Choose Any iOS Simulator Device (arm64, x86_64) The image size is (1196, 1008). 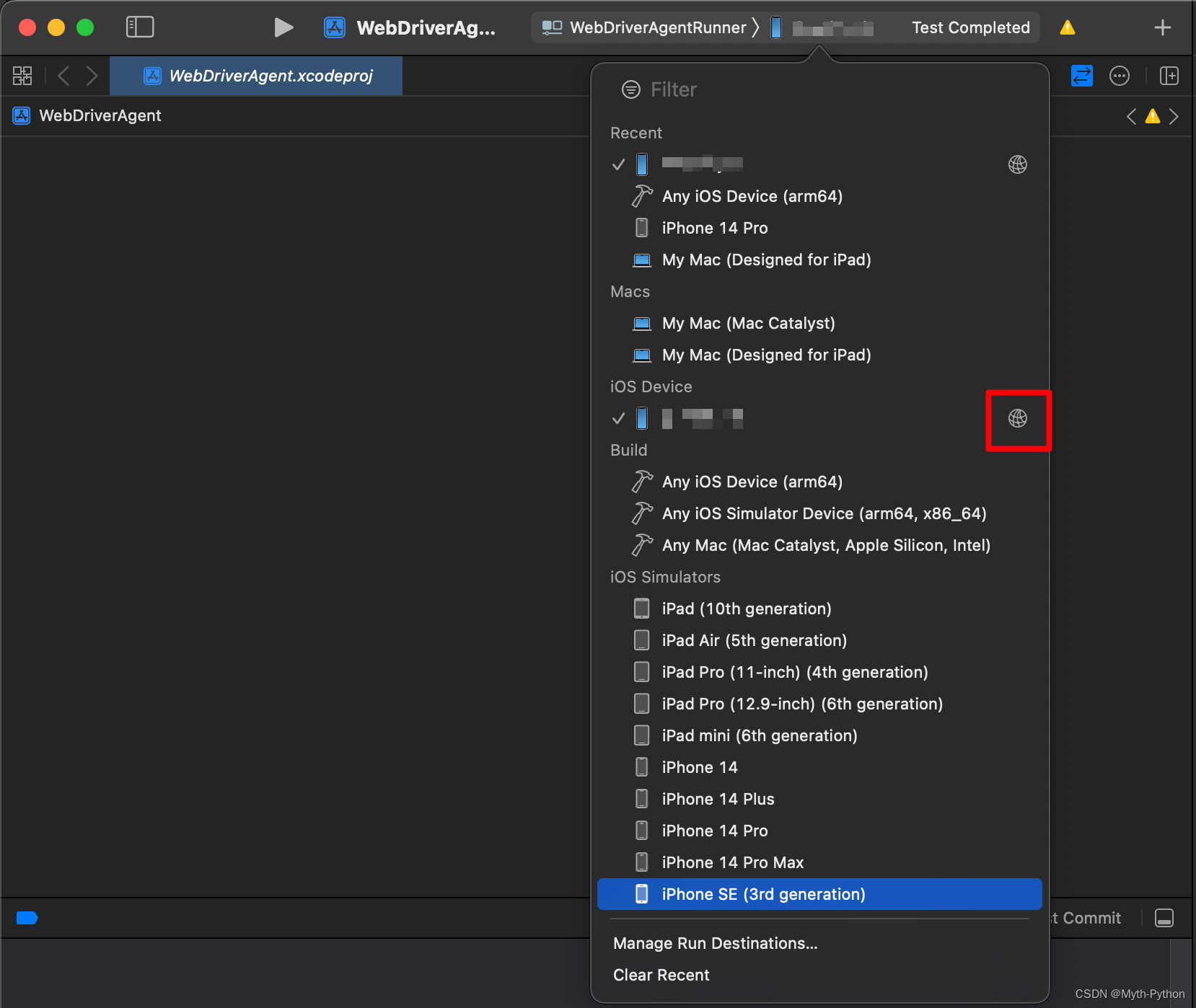819,513
